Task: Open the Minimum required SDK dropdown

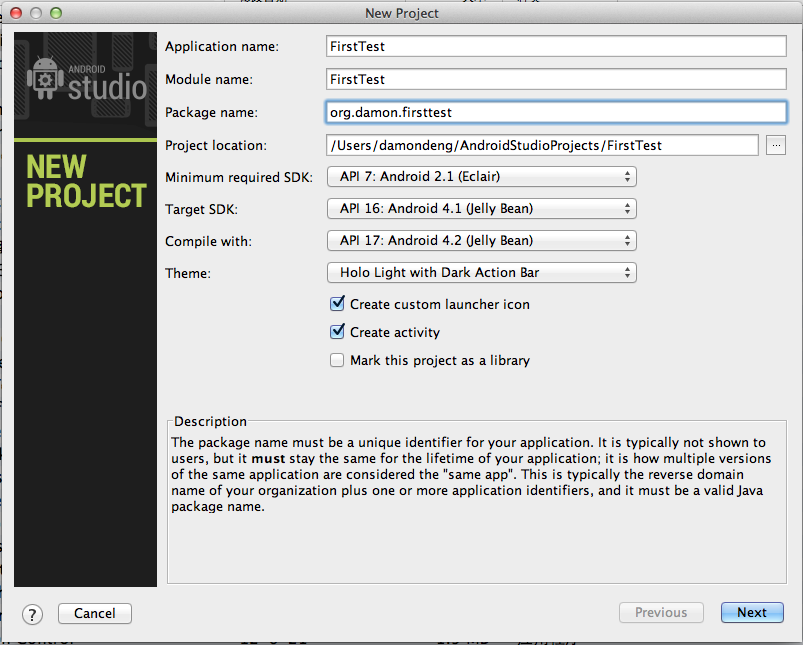Action: [481, 177]
